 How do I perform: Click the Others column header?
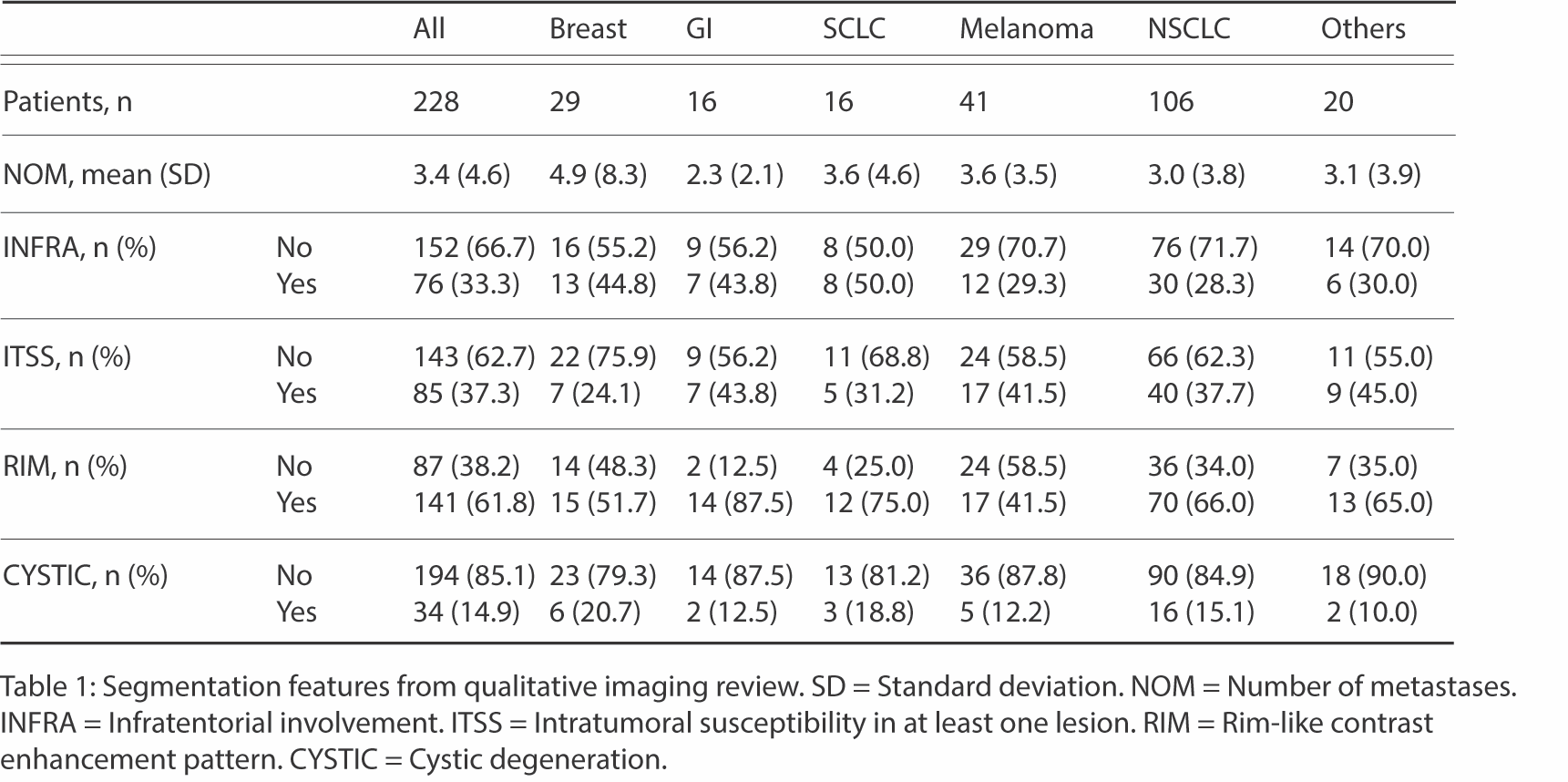pyautogui.click(x=1363, y=29)
